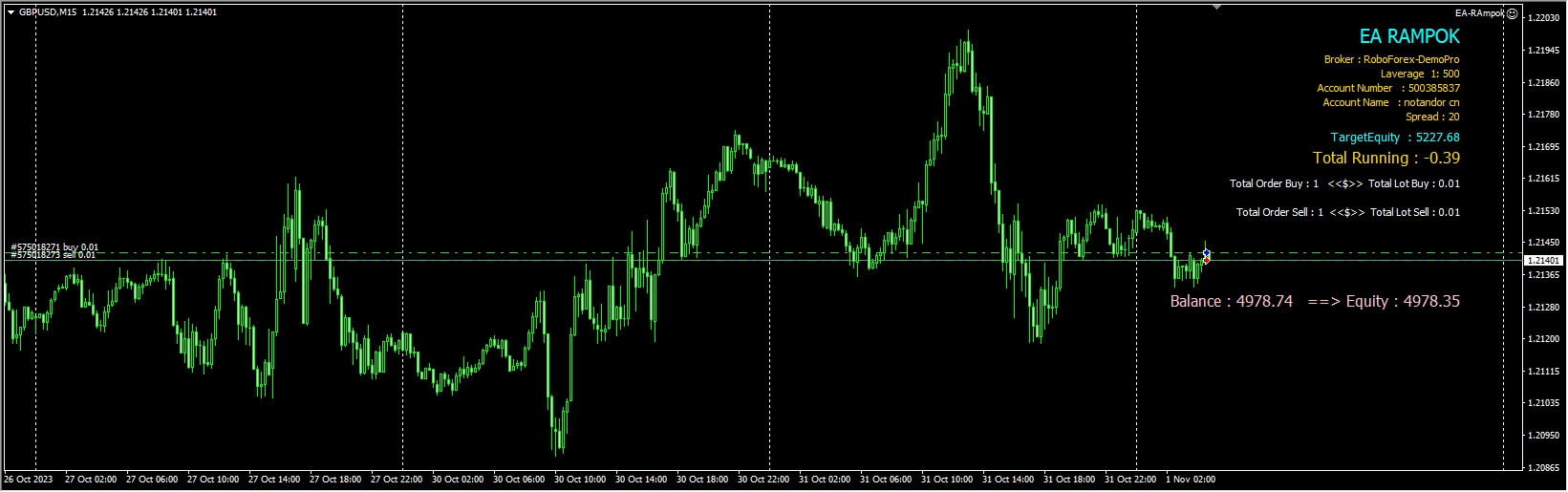
Task: Click the Account Number : 500385837 label
Action: pos(1388,88)
